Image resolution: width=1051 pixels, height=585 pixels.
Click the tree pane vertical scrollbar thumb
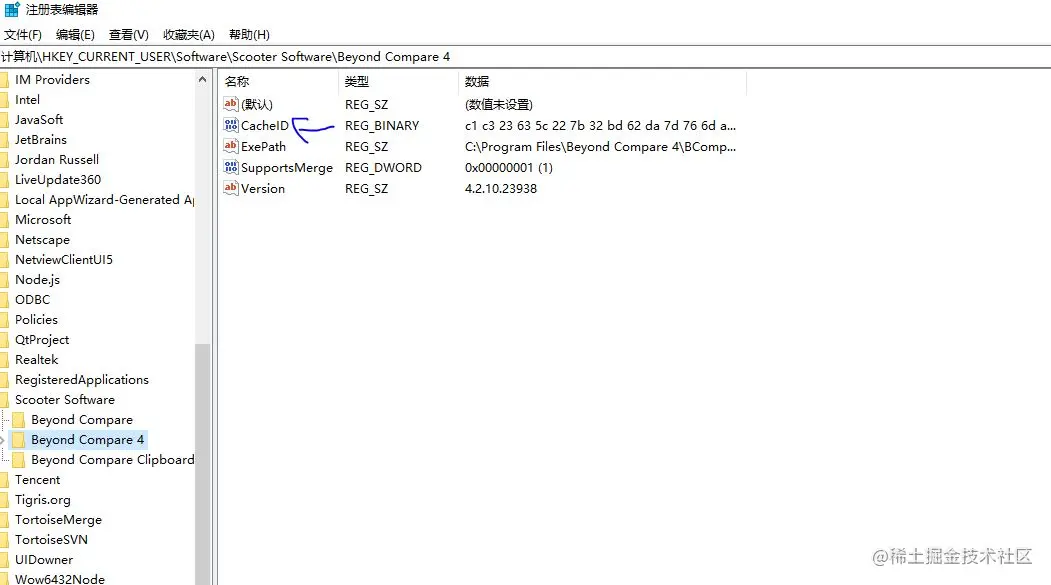pos(202,462)
